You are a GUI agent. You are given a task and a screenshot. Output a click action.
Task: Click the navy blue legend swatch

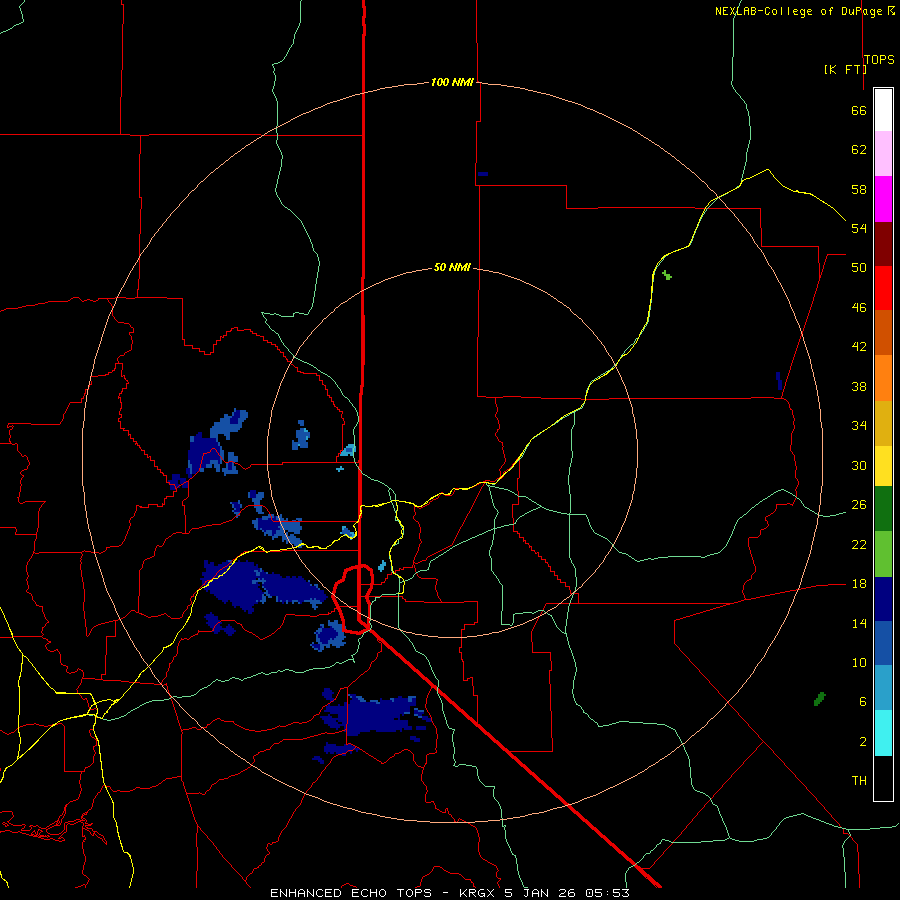(x=883, y=599)
